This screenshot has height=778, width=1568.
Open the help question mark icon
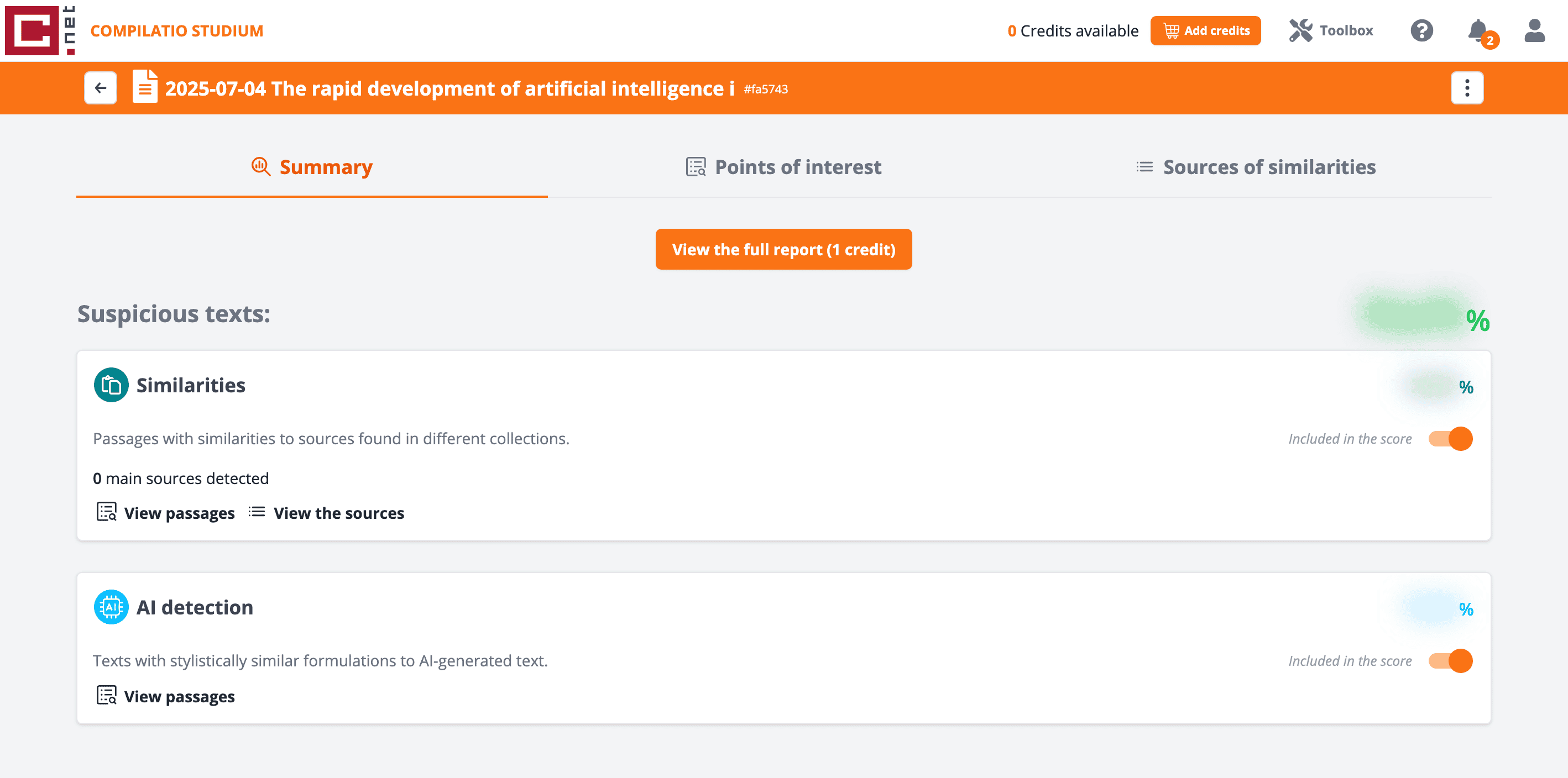(1421, 30)
